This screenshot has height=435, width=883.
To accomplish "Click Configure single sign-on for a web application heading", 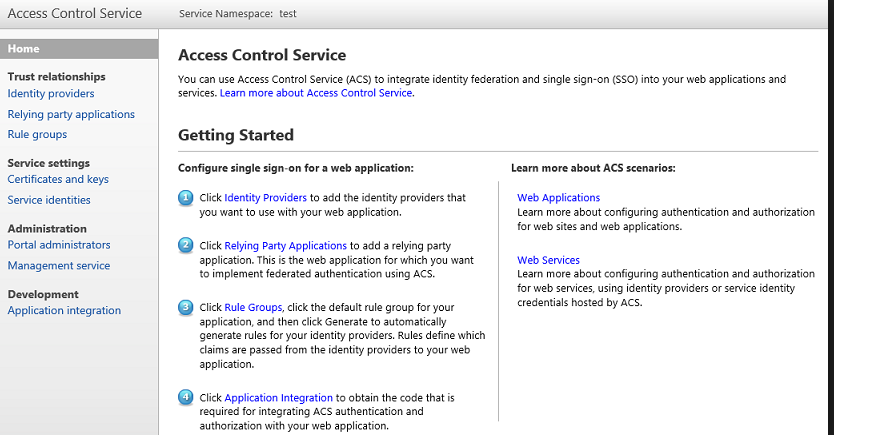I will (296, 168).
